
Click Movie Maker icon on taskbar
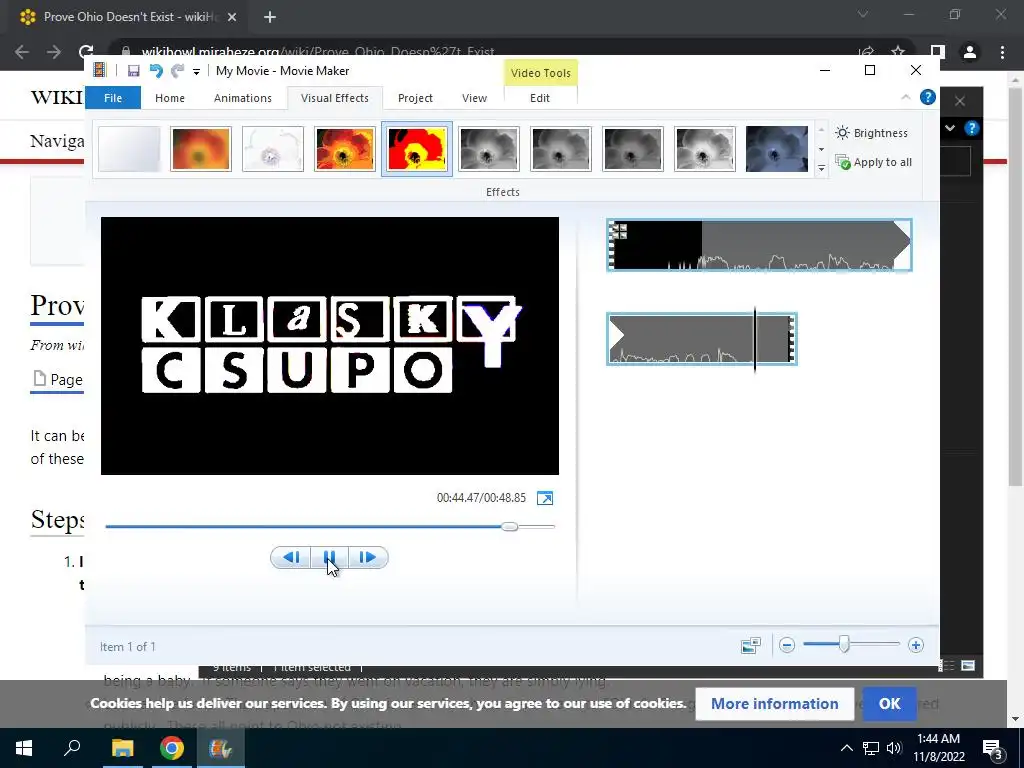(221, 748)
